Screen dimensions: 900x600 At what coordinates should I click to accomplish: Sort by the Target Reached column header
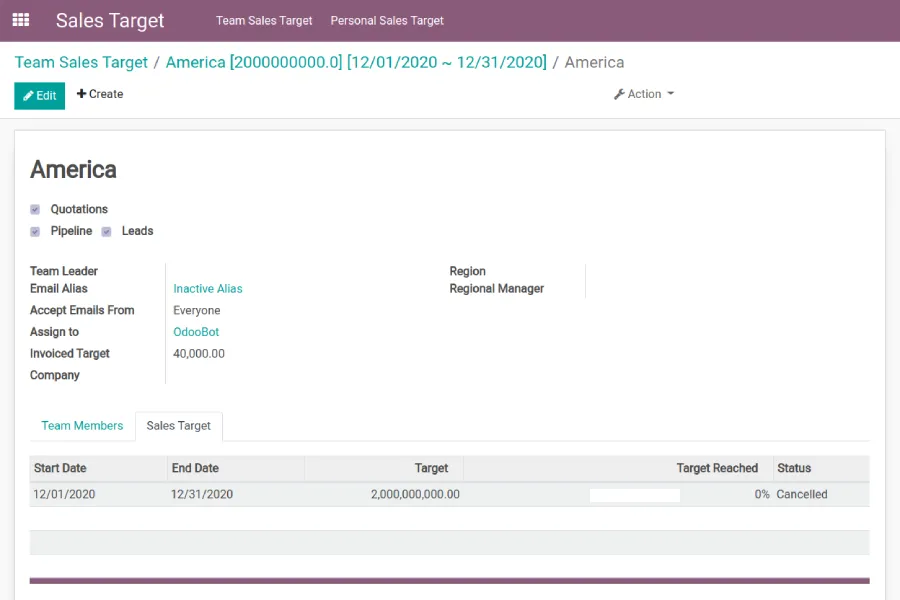click(x=618, y=468)
